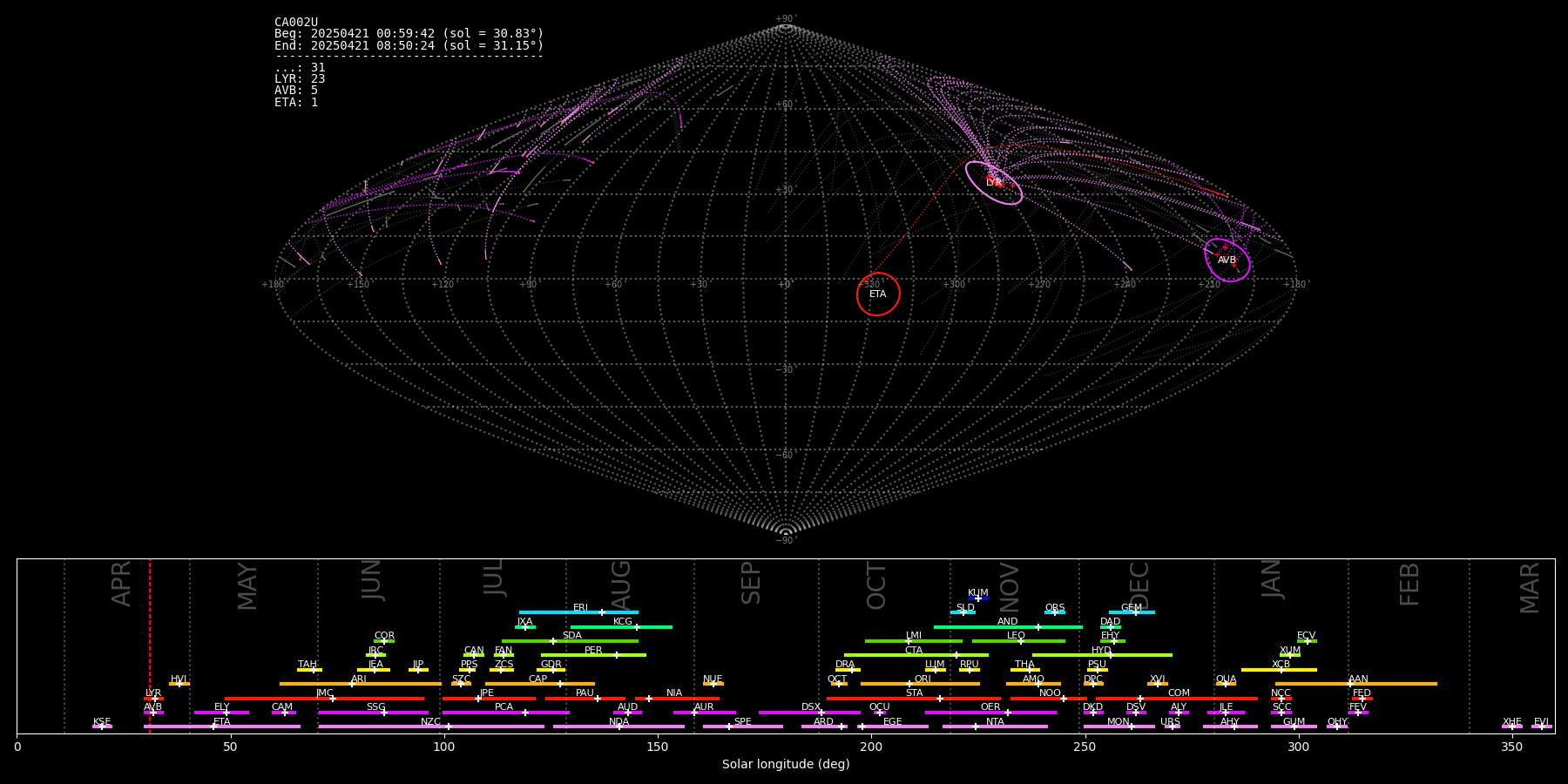Select the STA shower bar in timeline
This screenshot has height=784, width=1568.
coord(914,699)
